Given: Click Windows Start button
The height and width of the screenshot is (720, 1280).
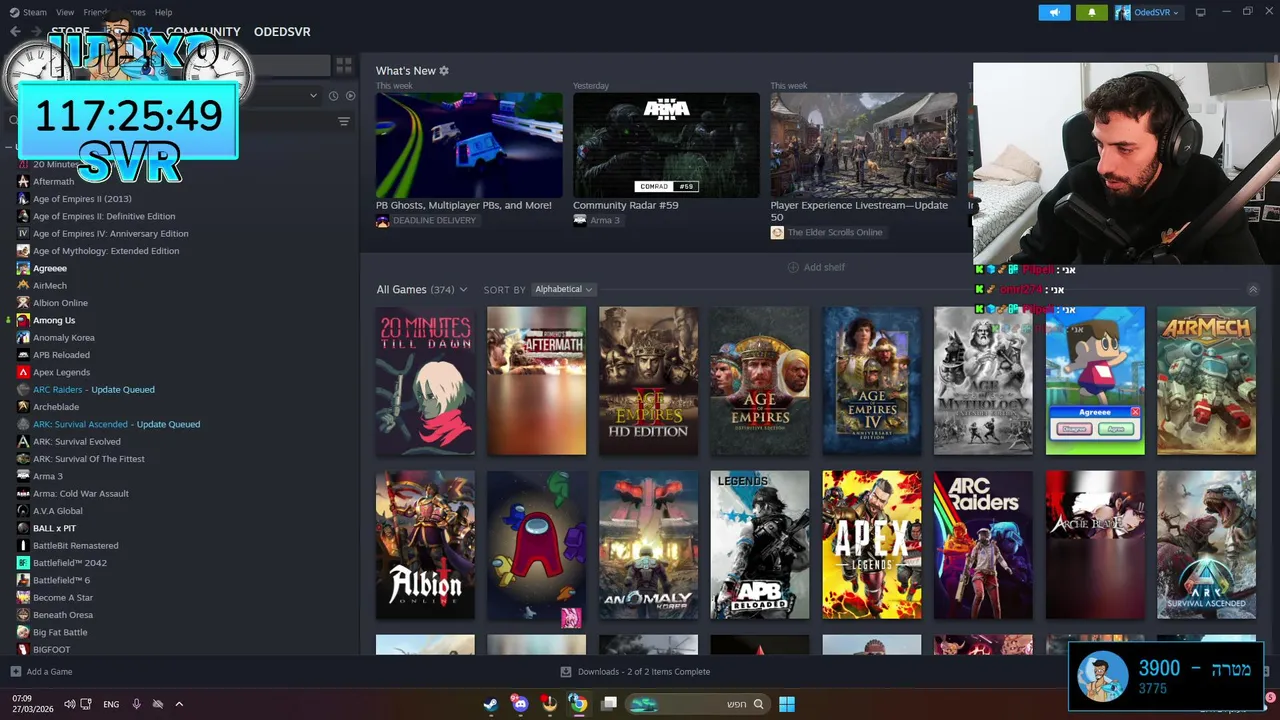Looking at the screenshot, I should (787, 704).
